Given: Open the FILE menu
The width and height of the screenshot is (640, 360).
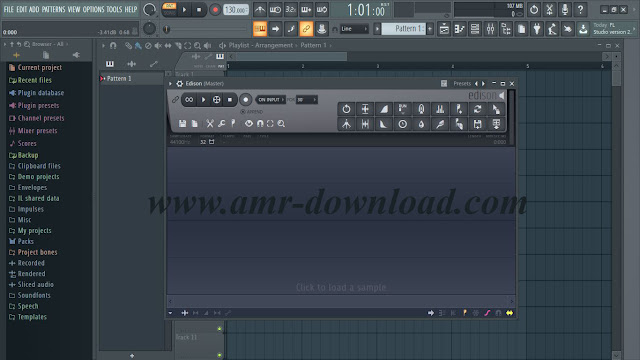Looking at the screenshot, I should click(9, 9).
